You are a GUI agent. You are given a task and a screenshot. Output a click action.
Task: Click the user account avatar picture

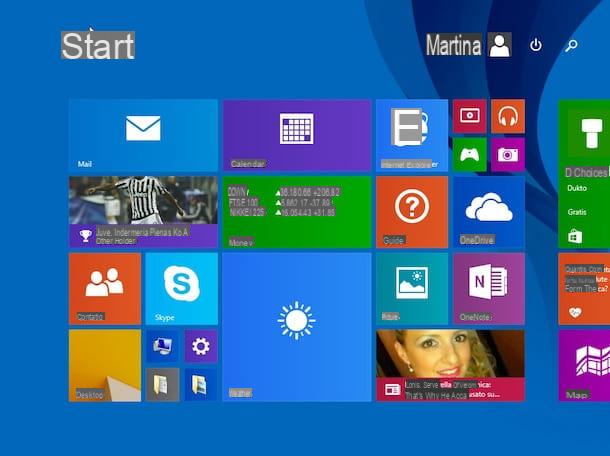click(500, 45)
